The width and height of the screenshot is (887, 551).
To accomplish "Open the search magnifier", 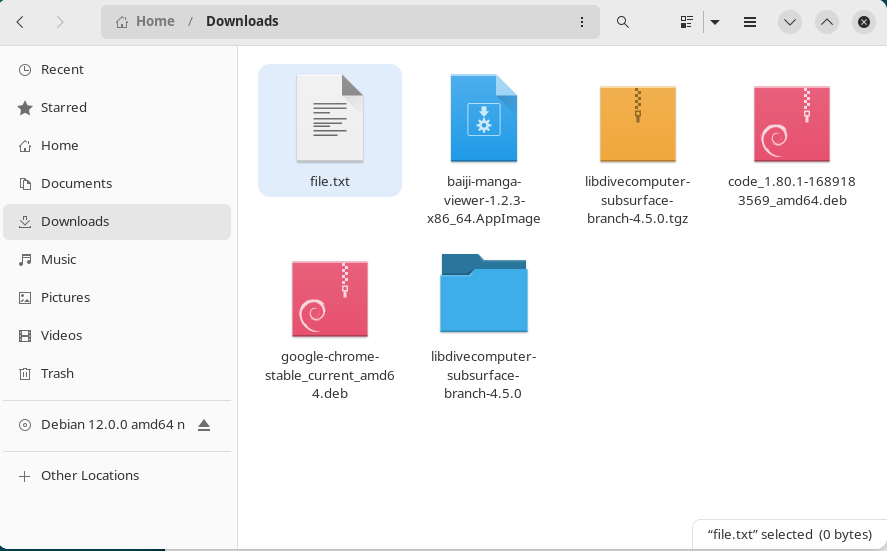I will [x=623, y=22].
